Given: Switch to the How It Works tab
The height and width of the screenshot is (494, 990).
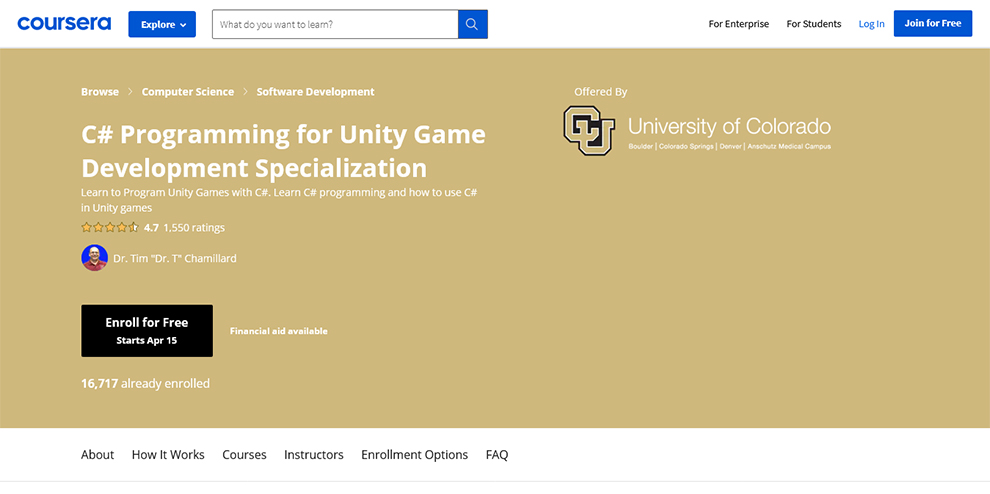Looking at the screenshot, I should (x=168, y=455).
